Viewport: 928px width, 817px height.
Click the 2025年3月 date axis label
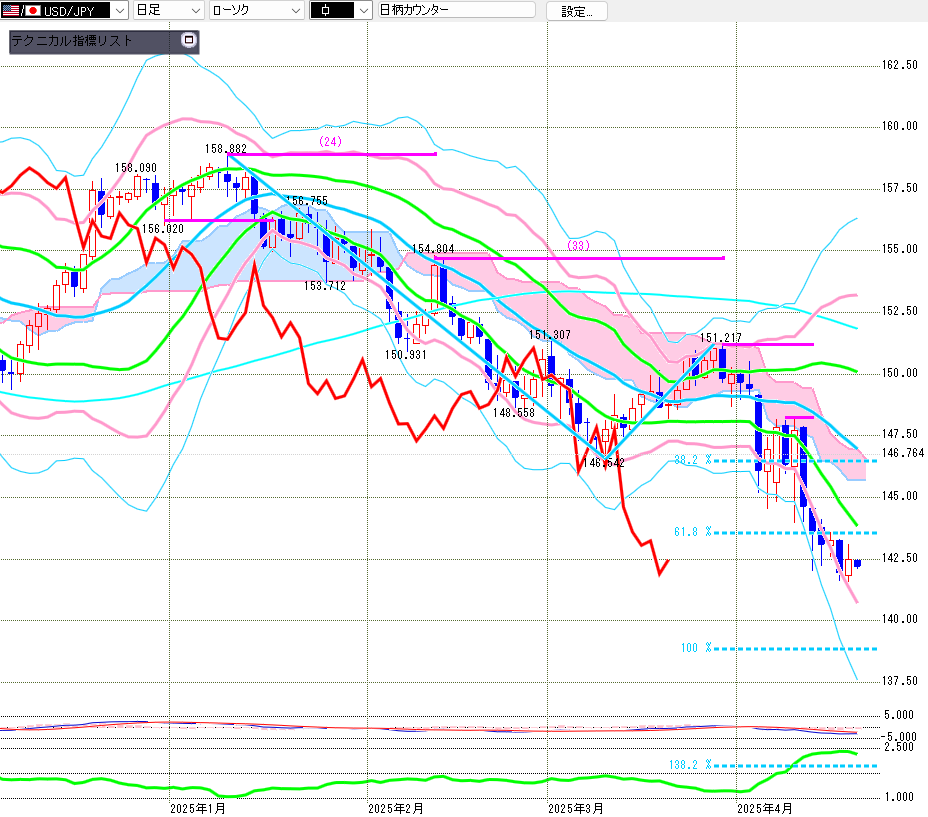[x=576, y=809]
